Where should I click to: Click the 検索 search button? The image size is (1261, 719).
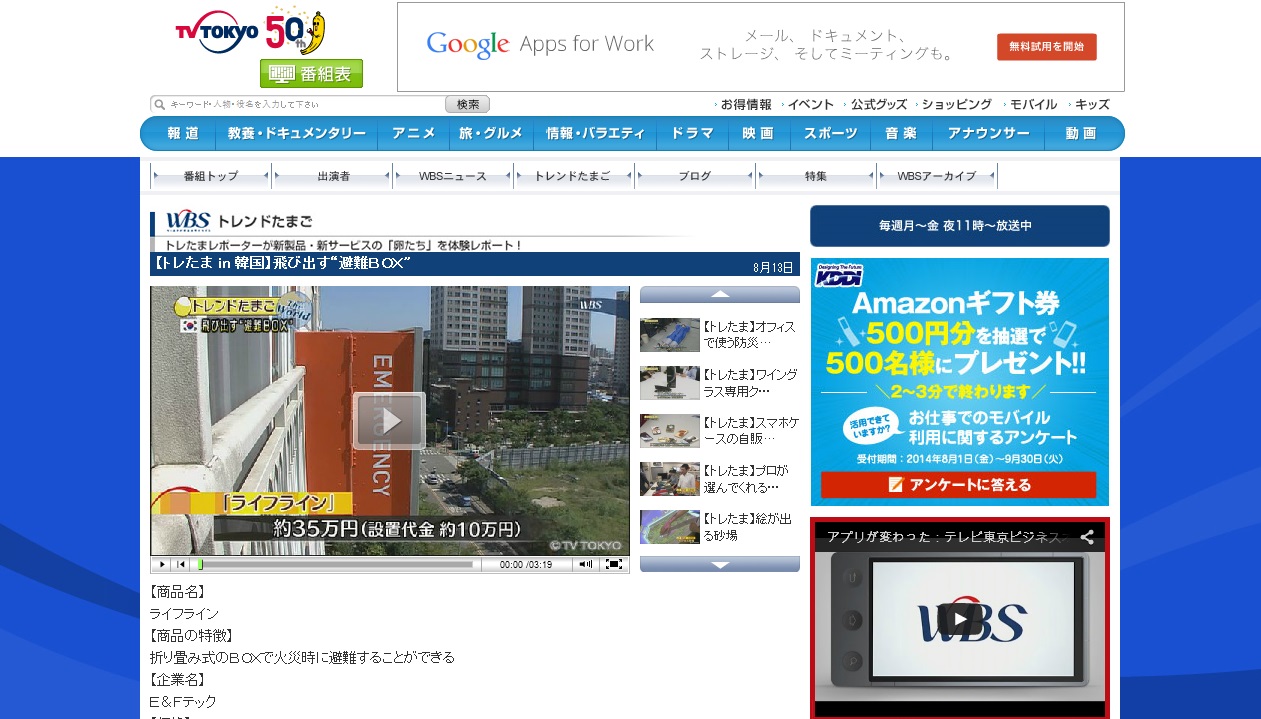[x=467, y=104]
